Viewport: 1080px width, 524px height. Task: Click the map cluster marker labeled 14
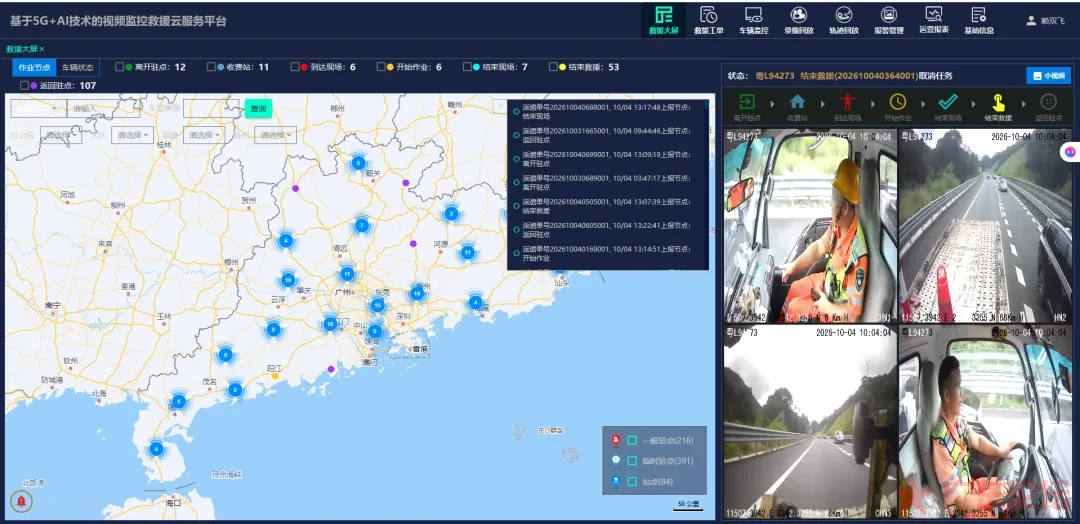click(417, 293)
